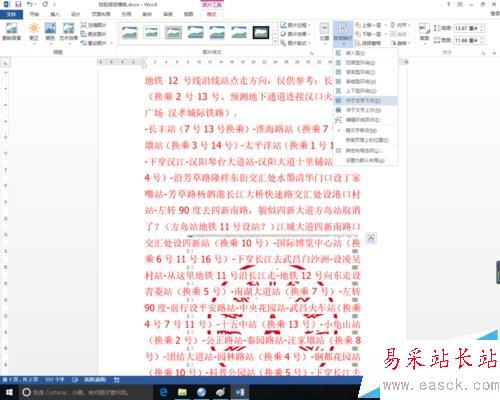Open the Position (位置) dropdown

coord(324,33)
